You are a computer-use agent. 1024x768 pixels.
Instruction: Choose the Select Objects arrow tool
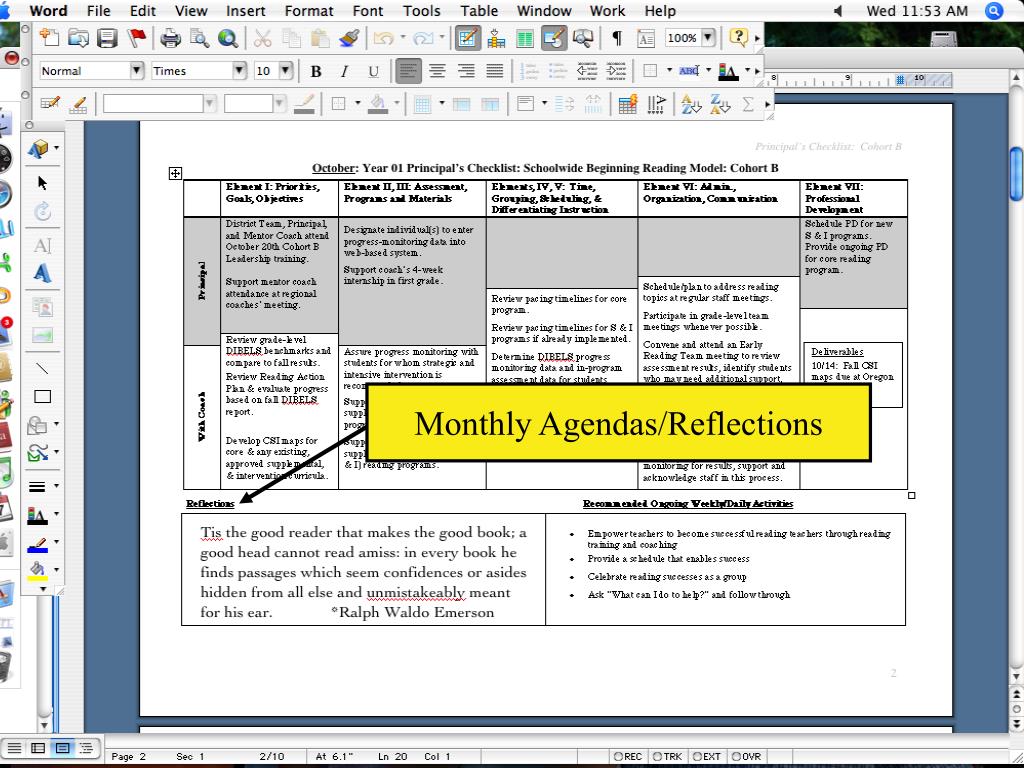[x=42, y=183]
